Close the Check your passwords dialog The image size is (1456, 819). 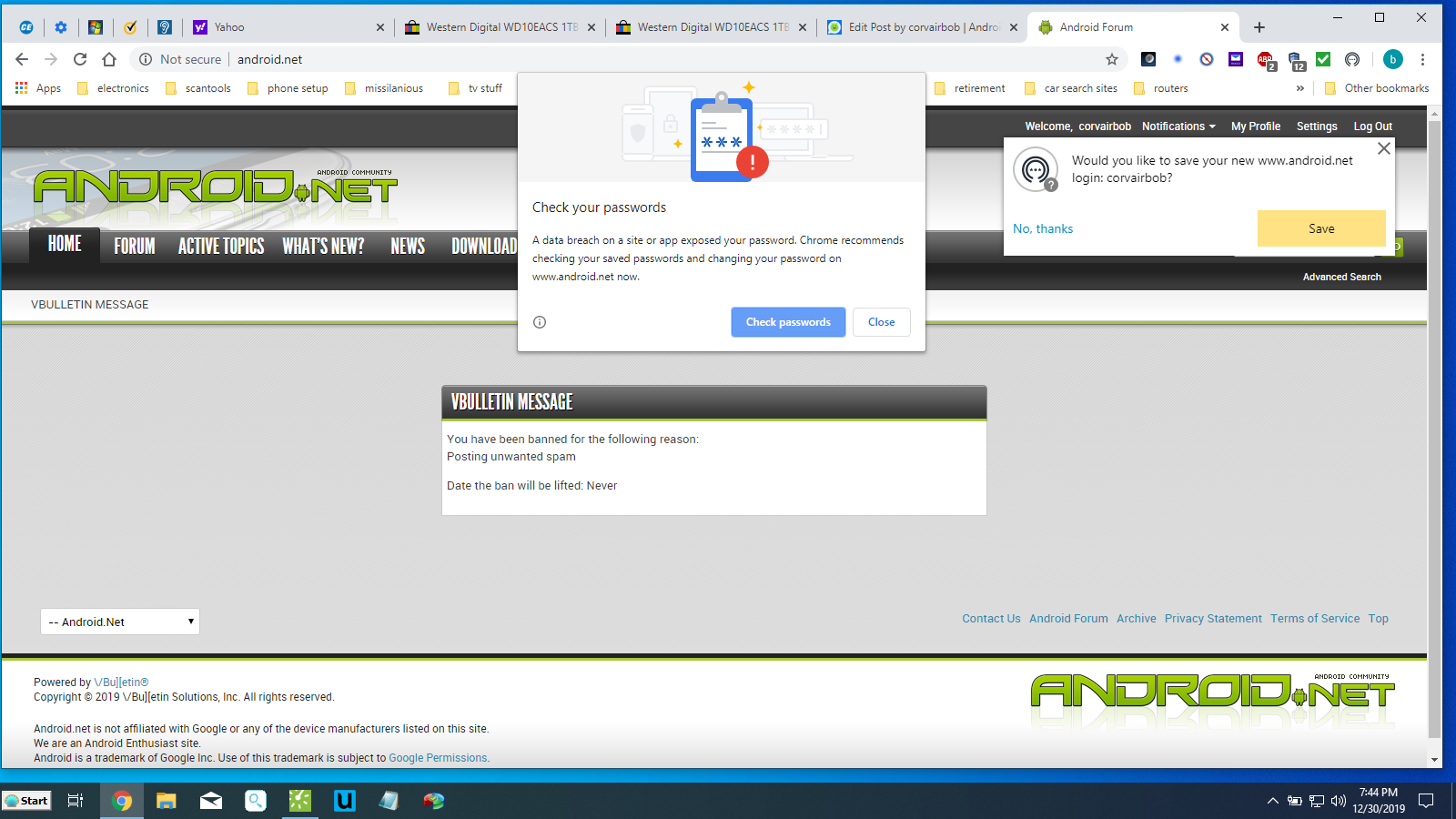click(x=882, y=322)
